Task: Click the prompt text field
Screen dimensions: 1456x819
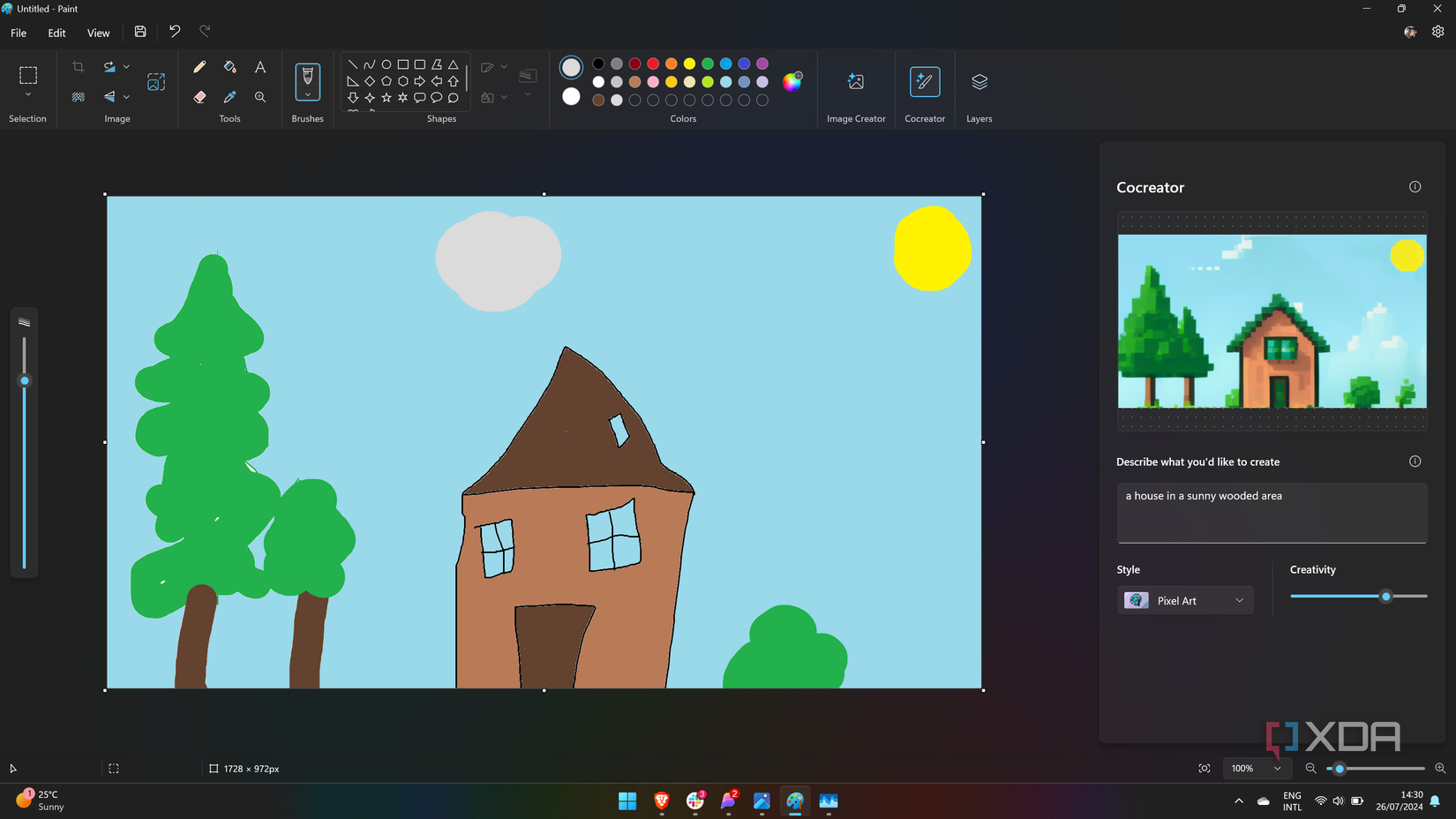Action: pyautogui.click(x=1271, y=512)
